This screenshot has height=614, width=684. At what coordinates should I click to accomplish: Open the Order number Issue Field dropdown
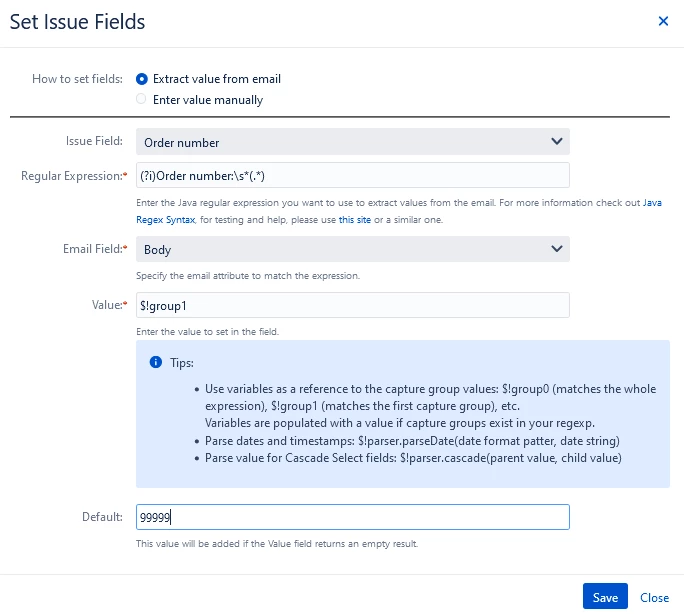point(352,141)
